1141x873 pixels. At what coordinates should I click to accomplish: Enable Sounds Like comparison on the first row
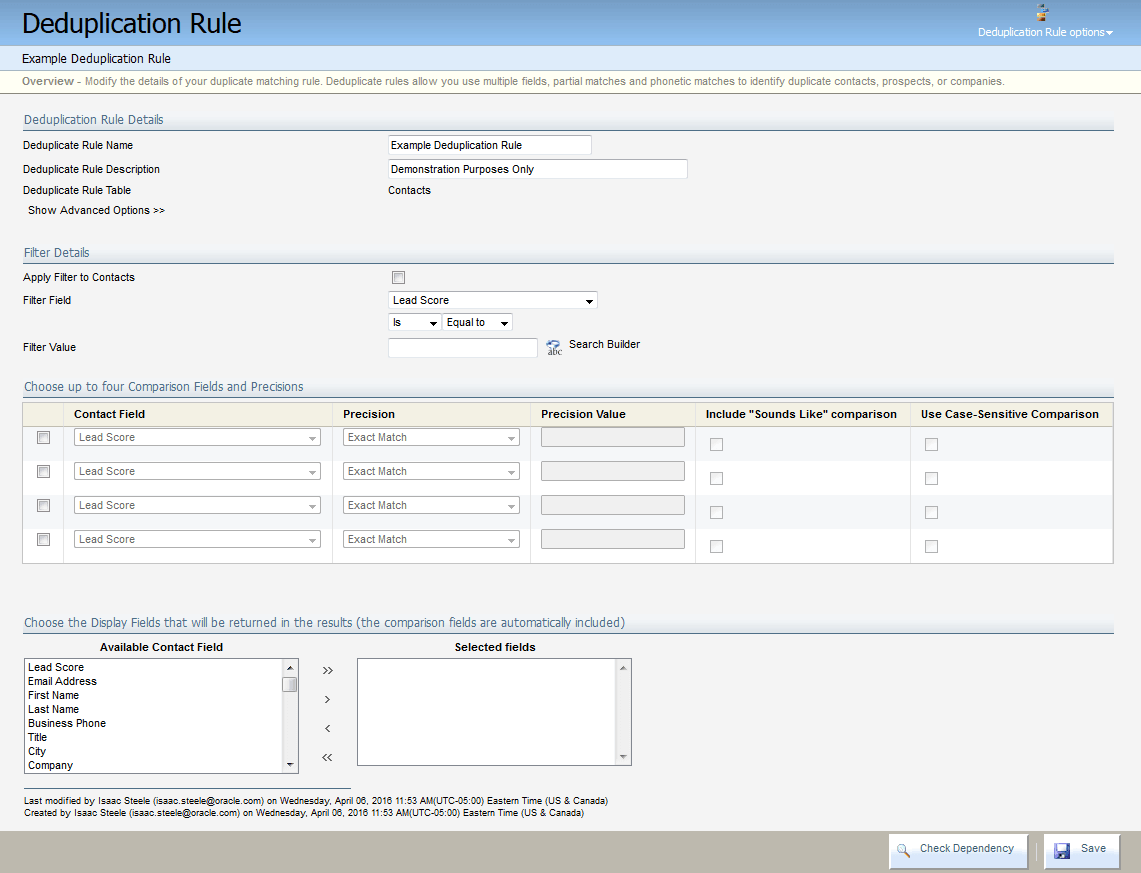coord(716,444)
